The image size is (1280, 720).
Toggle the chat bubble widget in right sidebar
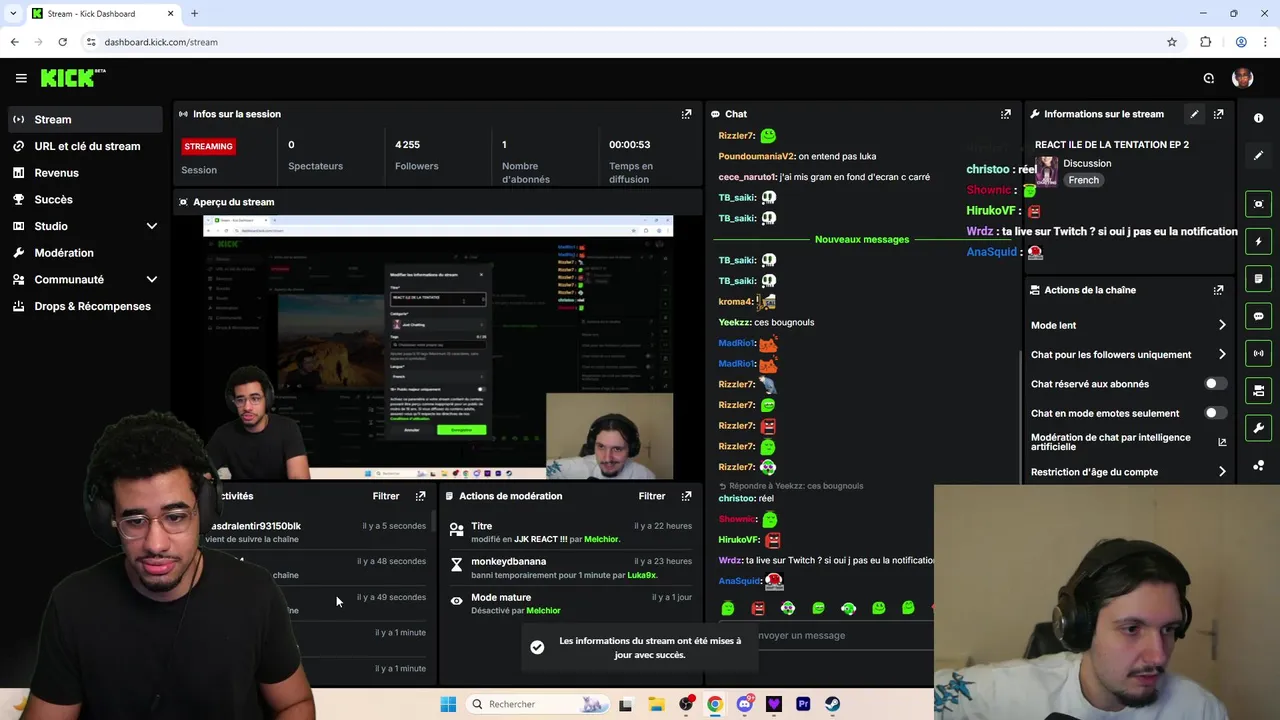[x=1258, y=316]
